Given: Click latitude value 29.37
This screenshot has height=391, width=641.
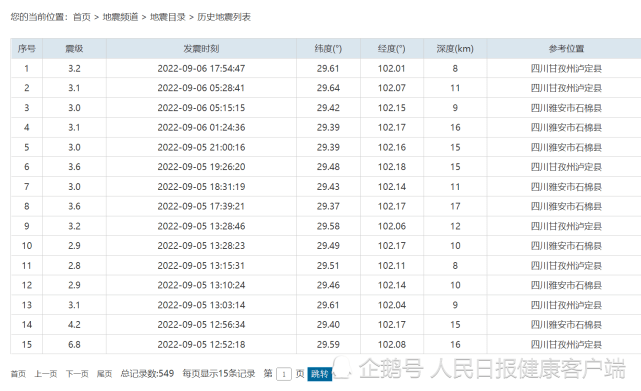Looking at the screenshot, I should point(328,206).
